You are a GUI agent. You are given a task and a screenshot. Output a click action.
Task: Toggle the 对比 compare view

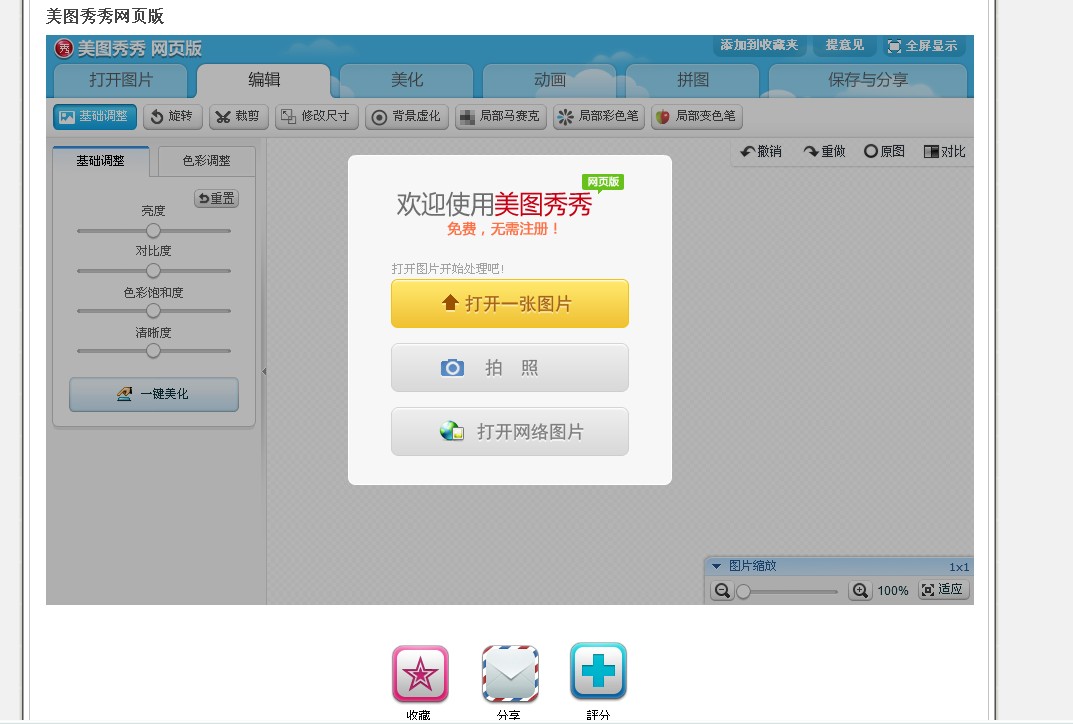coord(944,151)
